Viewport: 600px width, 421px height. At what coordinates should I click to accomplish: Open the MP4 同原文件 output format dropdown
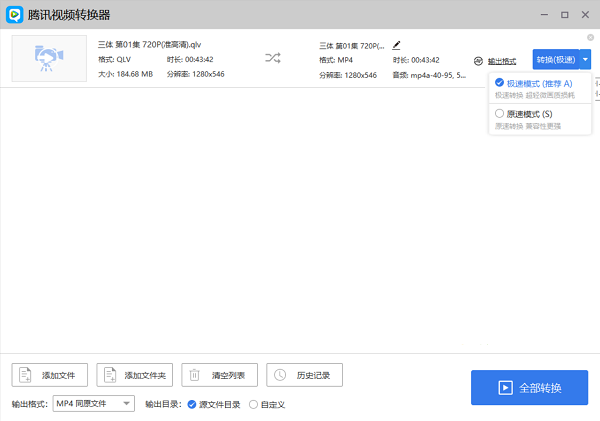(x=94, y=403)
